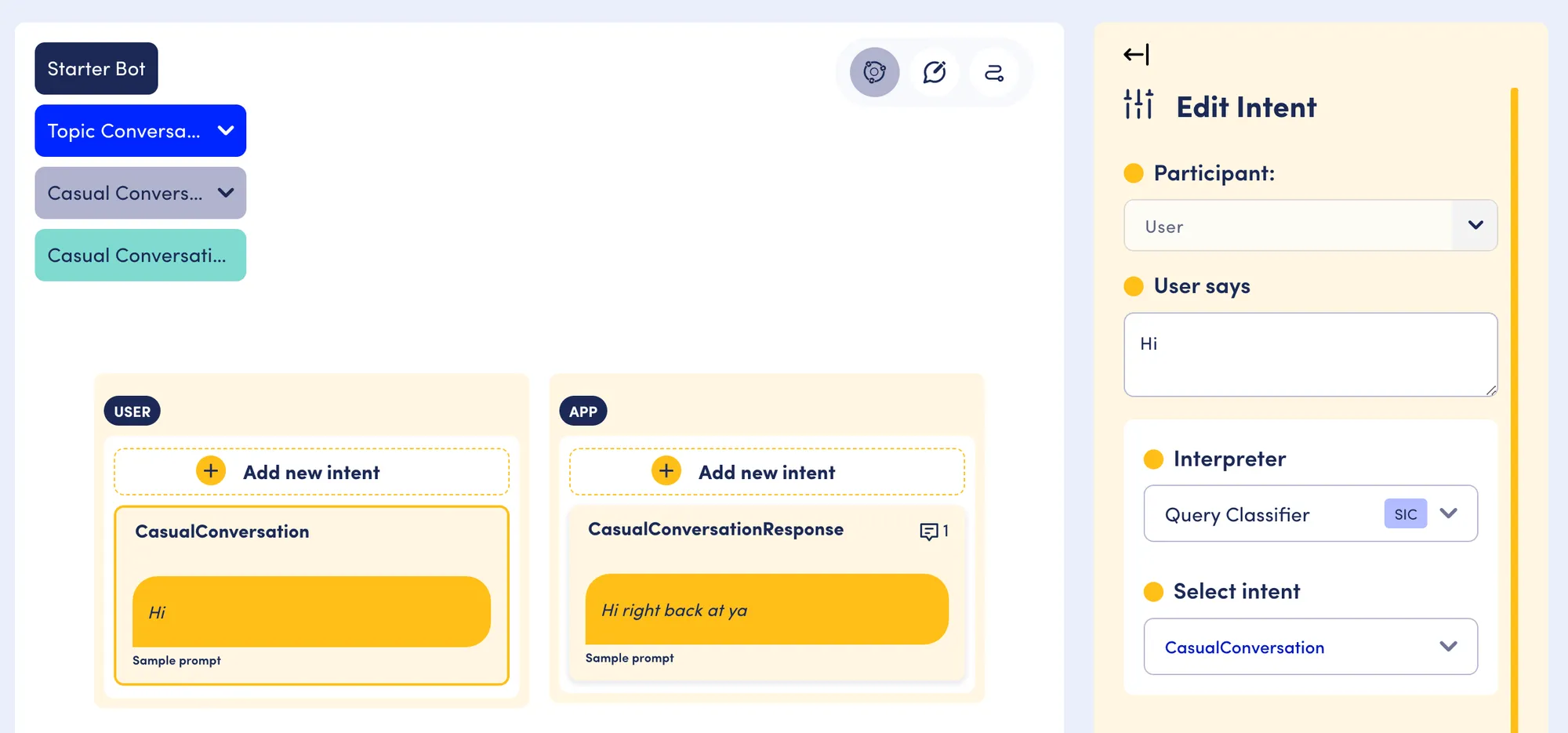Click the Starter Bot breadcrumb button
1568x733 pixels.
[x=96, y=69]
